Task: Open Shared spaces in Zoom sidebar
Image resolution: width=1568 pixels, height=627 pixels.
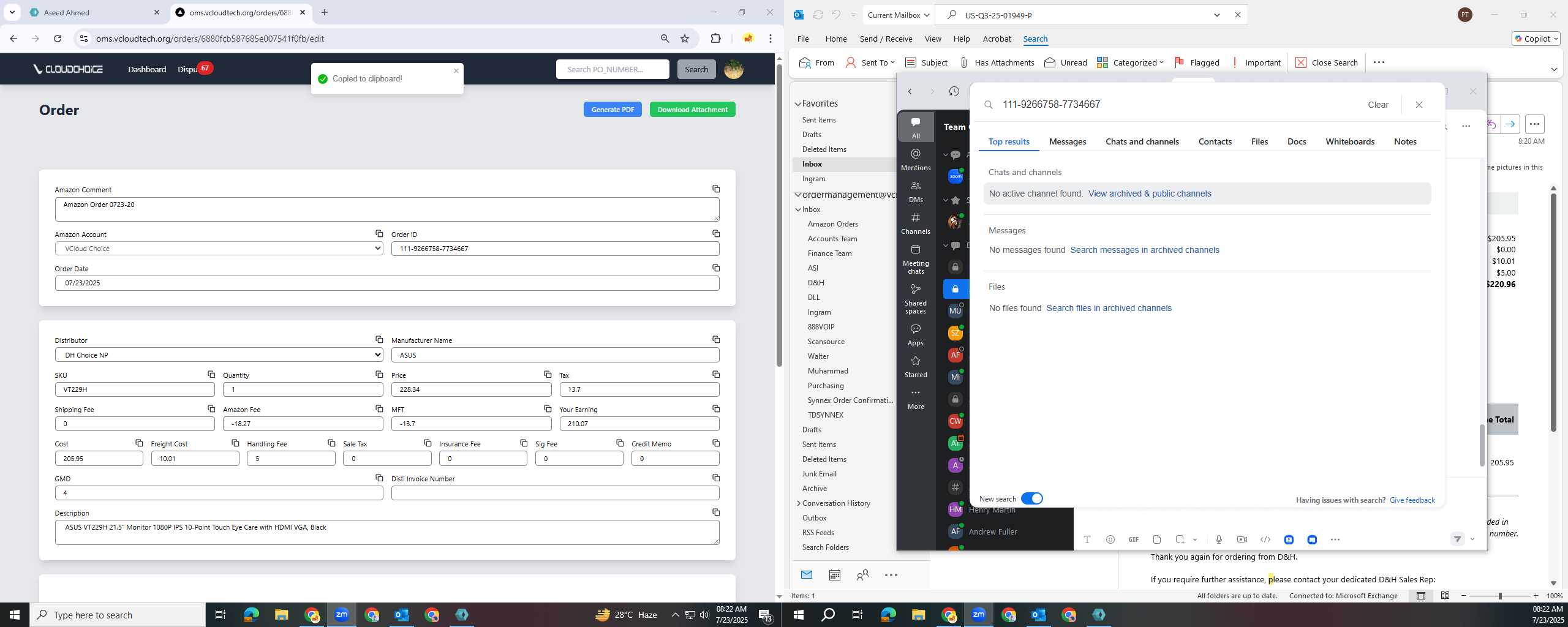Action: [x=916, y=299]
